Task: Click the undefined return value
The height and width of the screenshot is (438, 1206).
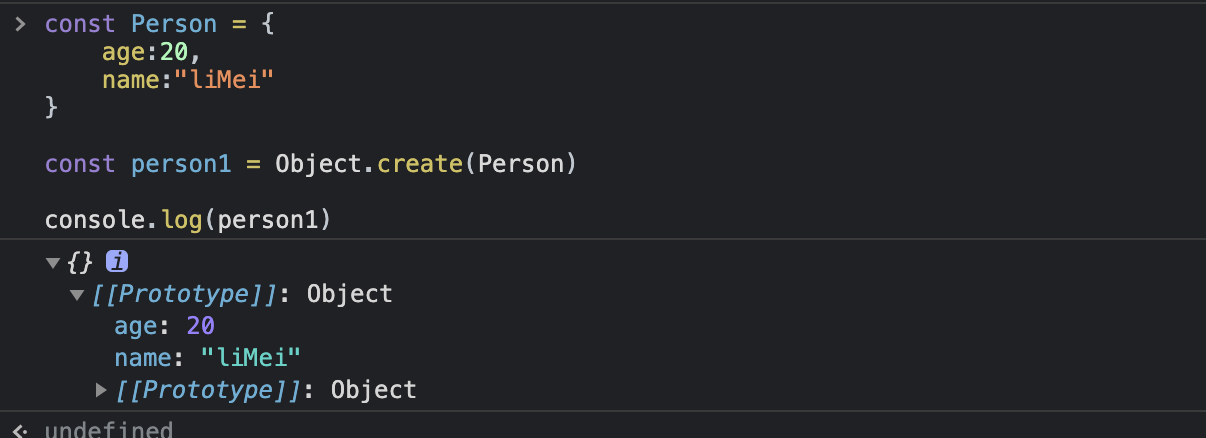Action: click(x=108, y=431)
